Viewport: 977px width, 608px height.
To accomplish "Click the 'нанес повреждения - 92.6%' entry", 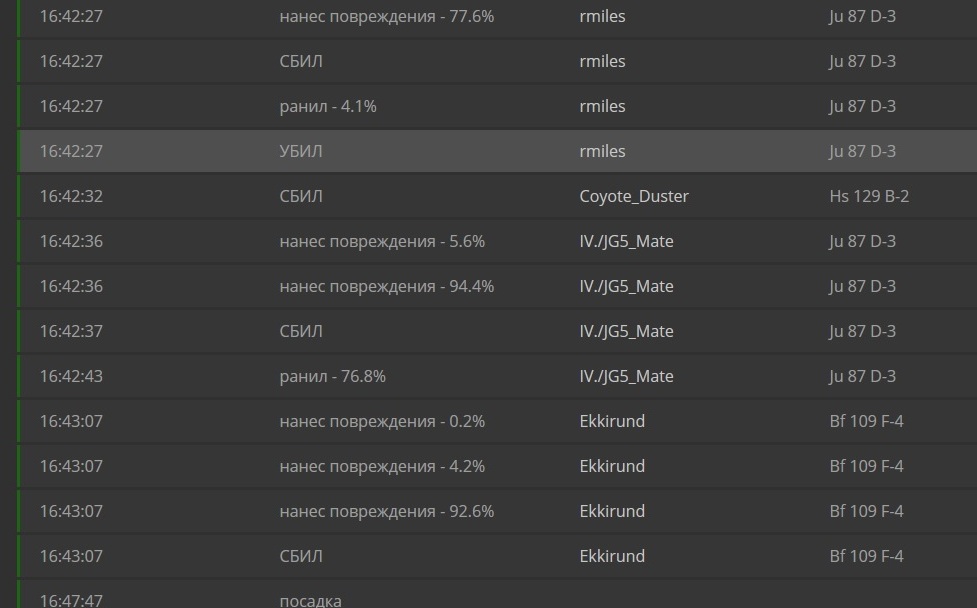I will pos(386,511).
